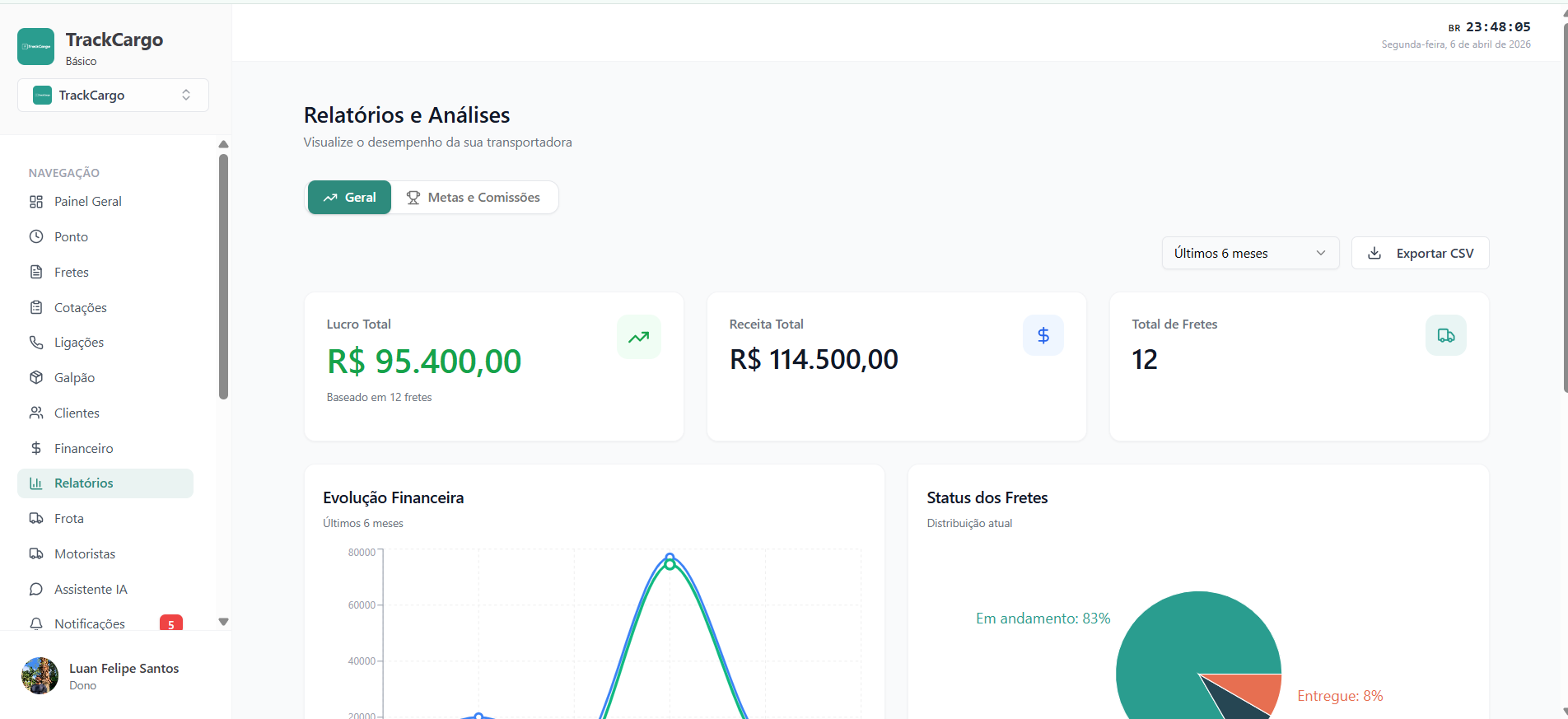Viewport: 1568px width, 719px height.
Task: Select the Geral tab
Action: [350, 198]
